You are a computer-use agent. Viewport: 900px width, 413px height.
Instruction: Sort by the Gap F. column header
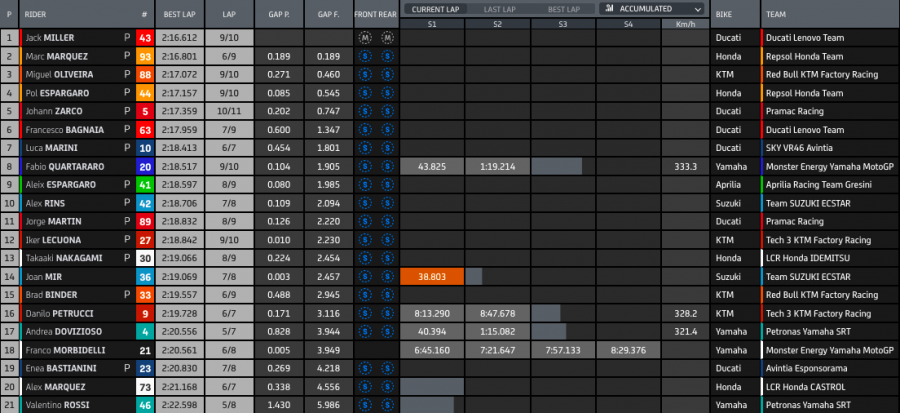coord(326,16)
